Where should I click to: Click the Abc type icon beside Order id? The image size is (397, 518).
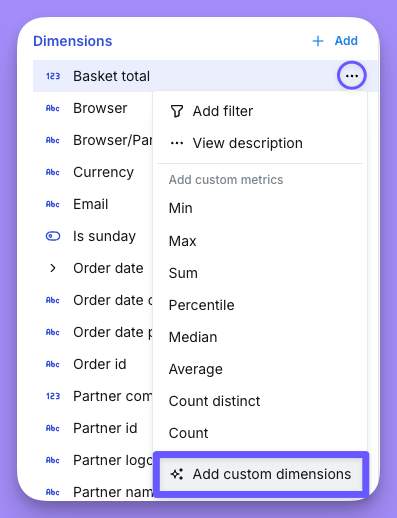pos(53,364)
